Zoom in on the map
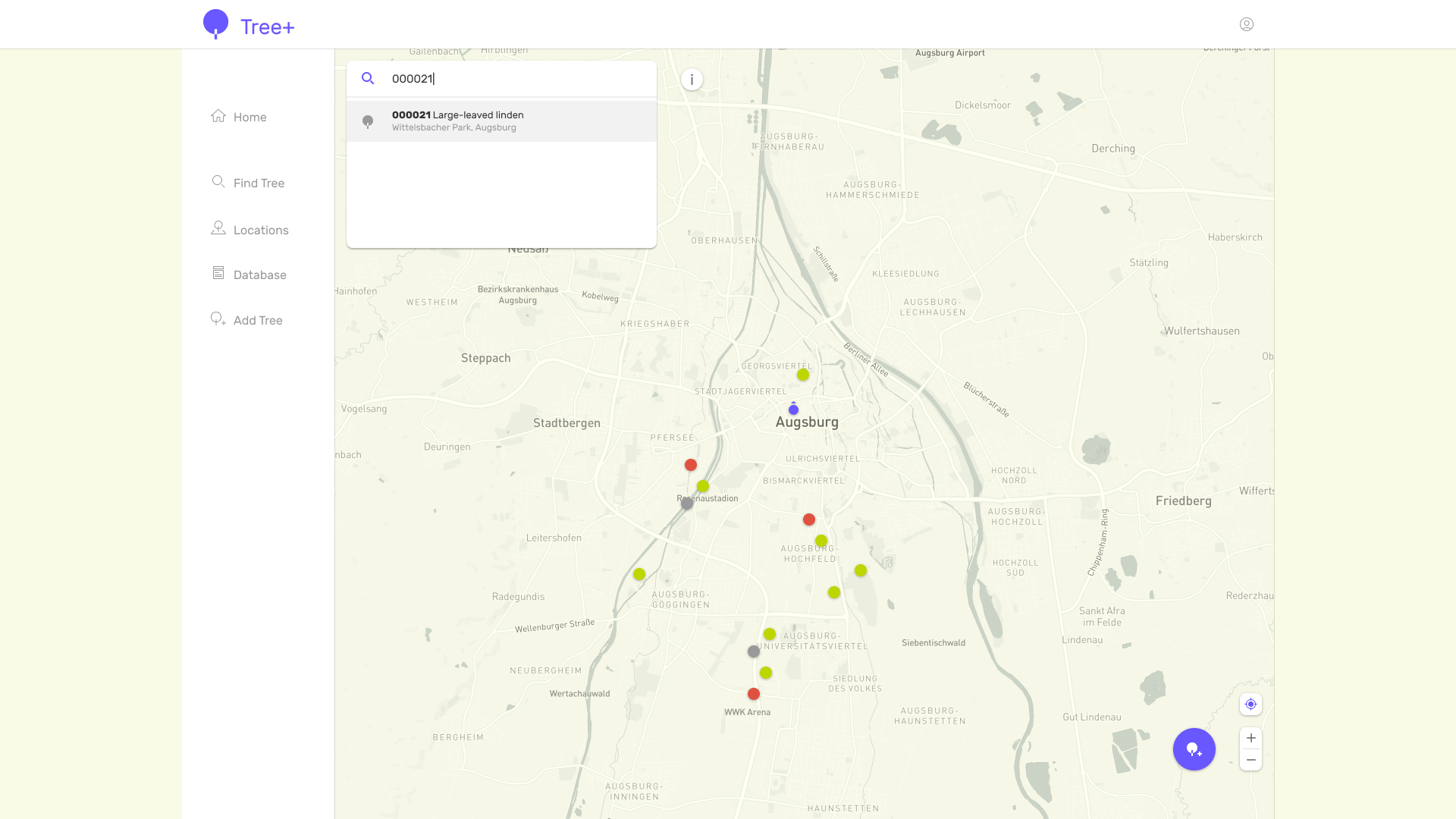 tap(1250, 739)
